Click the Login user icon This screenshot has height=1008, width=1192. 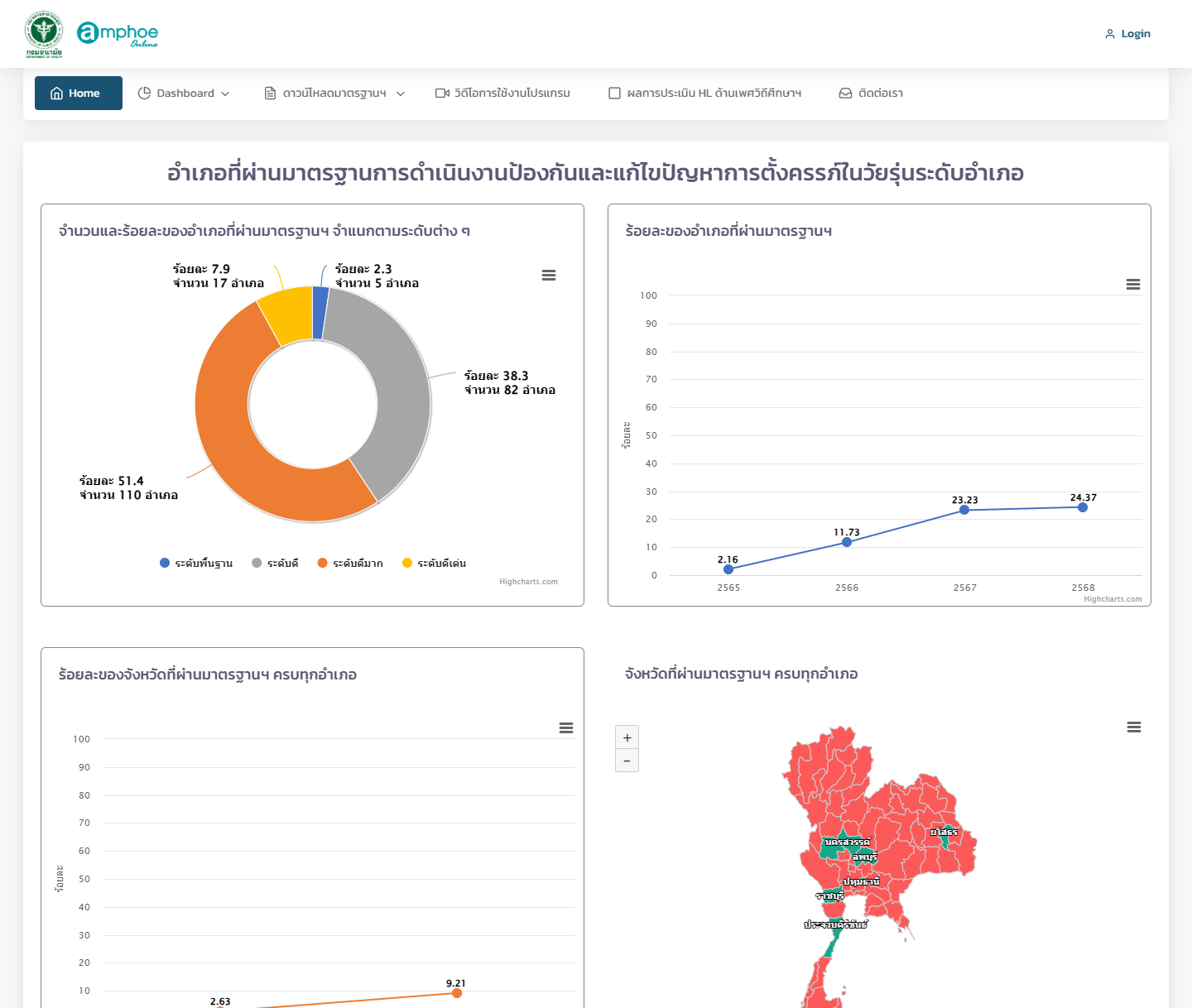click(1110, 34)
